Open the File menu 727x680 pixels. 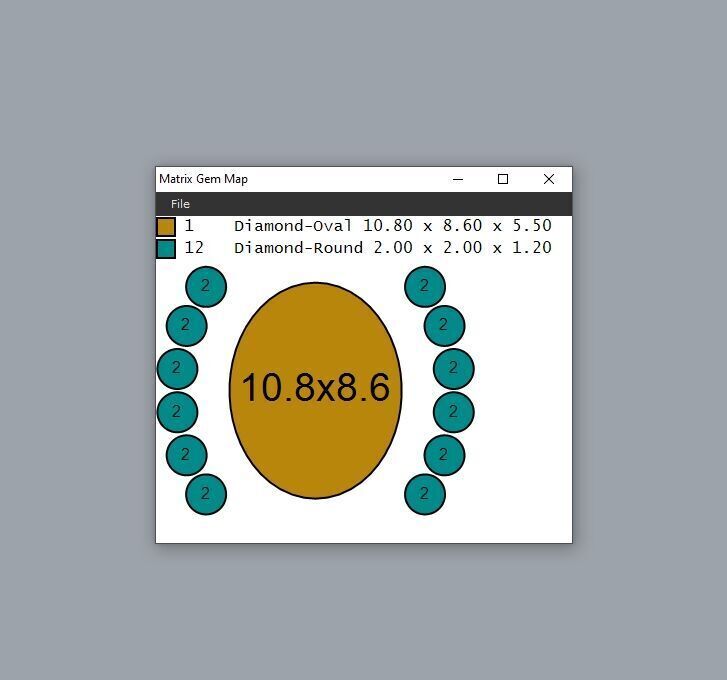[x=180, y=204]
